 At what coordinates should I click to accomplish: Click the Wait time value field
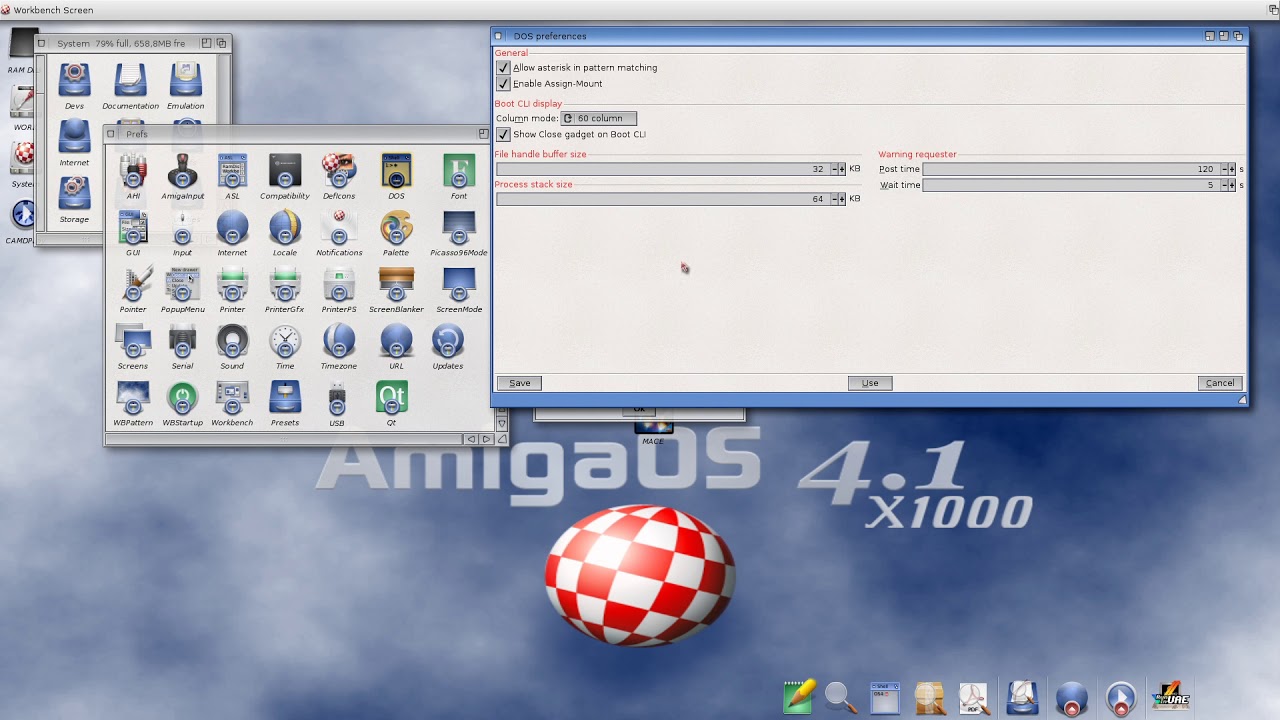(1071, 185)
